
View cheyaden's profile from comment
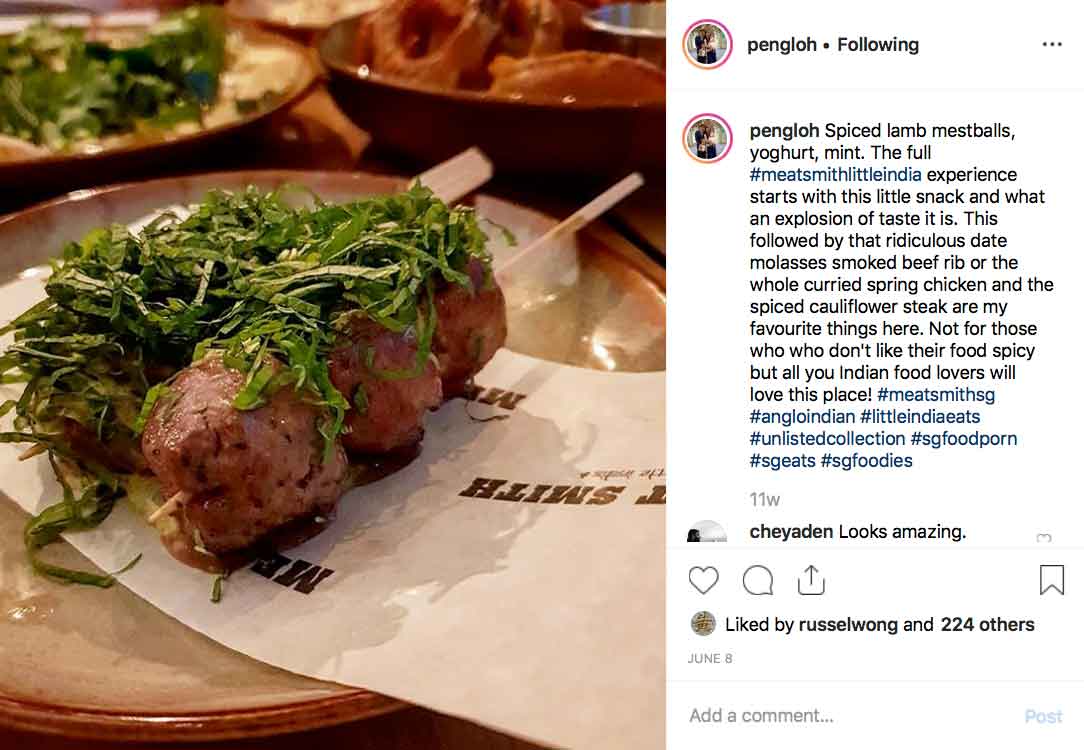[x=791, y=532]
